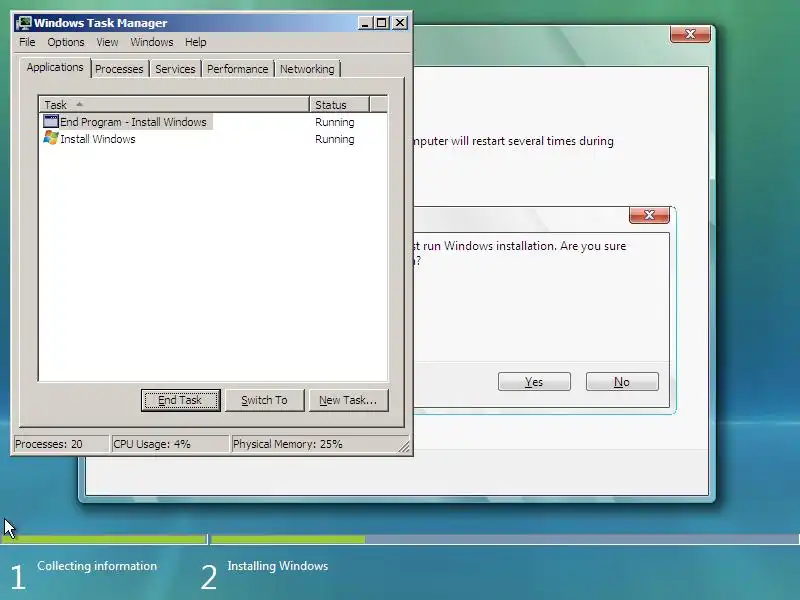Click the Install Windows flag icon
The width and height of the screenshot is (800, 600).
point(51,138)
